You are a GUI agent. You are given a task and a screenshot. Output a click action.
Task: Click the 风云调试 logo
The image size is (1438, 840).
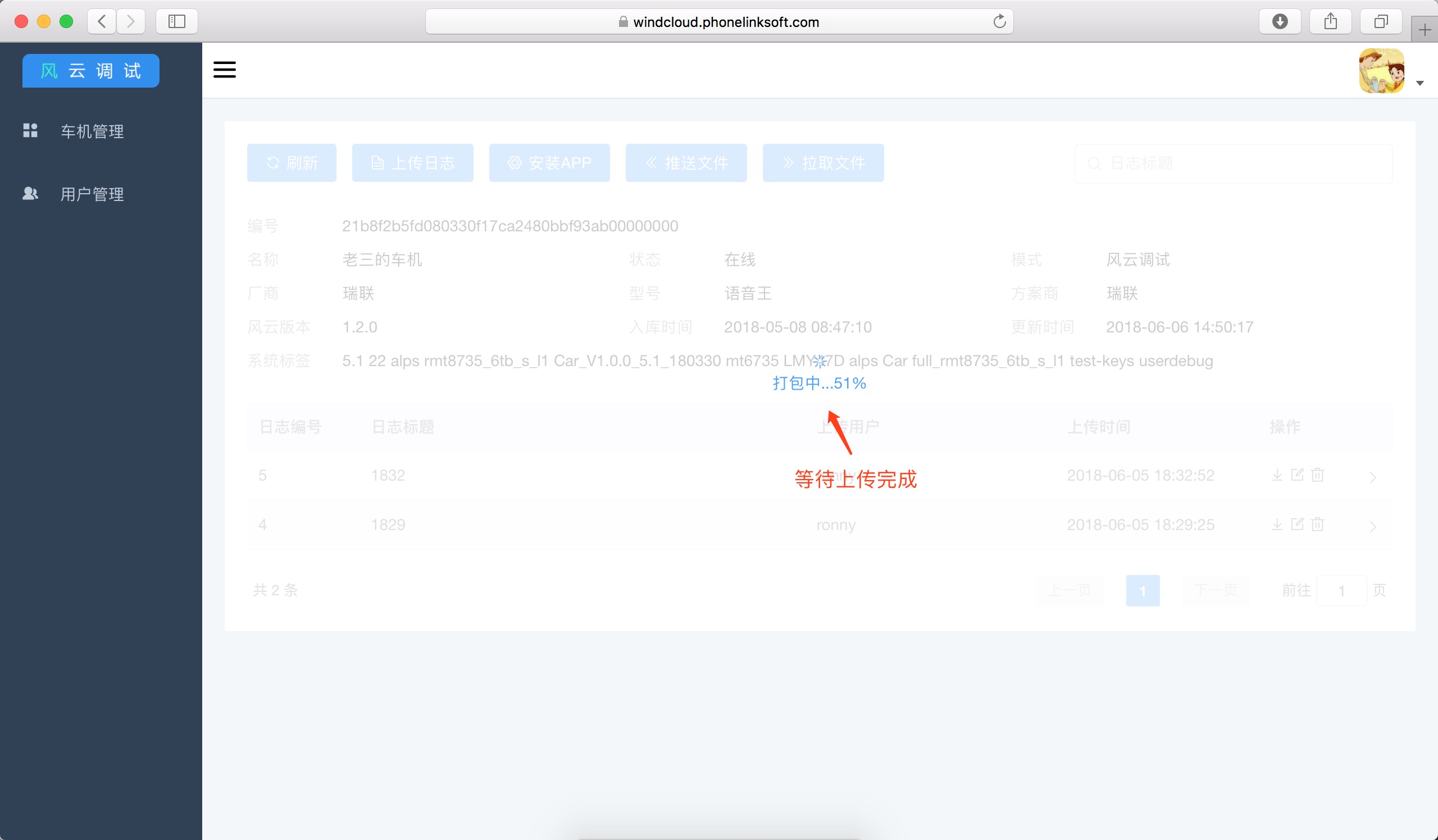[x=91, y=71]
